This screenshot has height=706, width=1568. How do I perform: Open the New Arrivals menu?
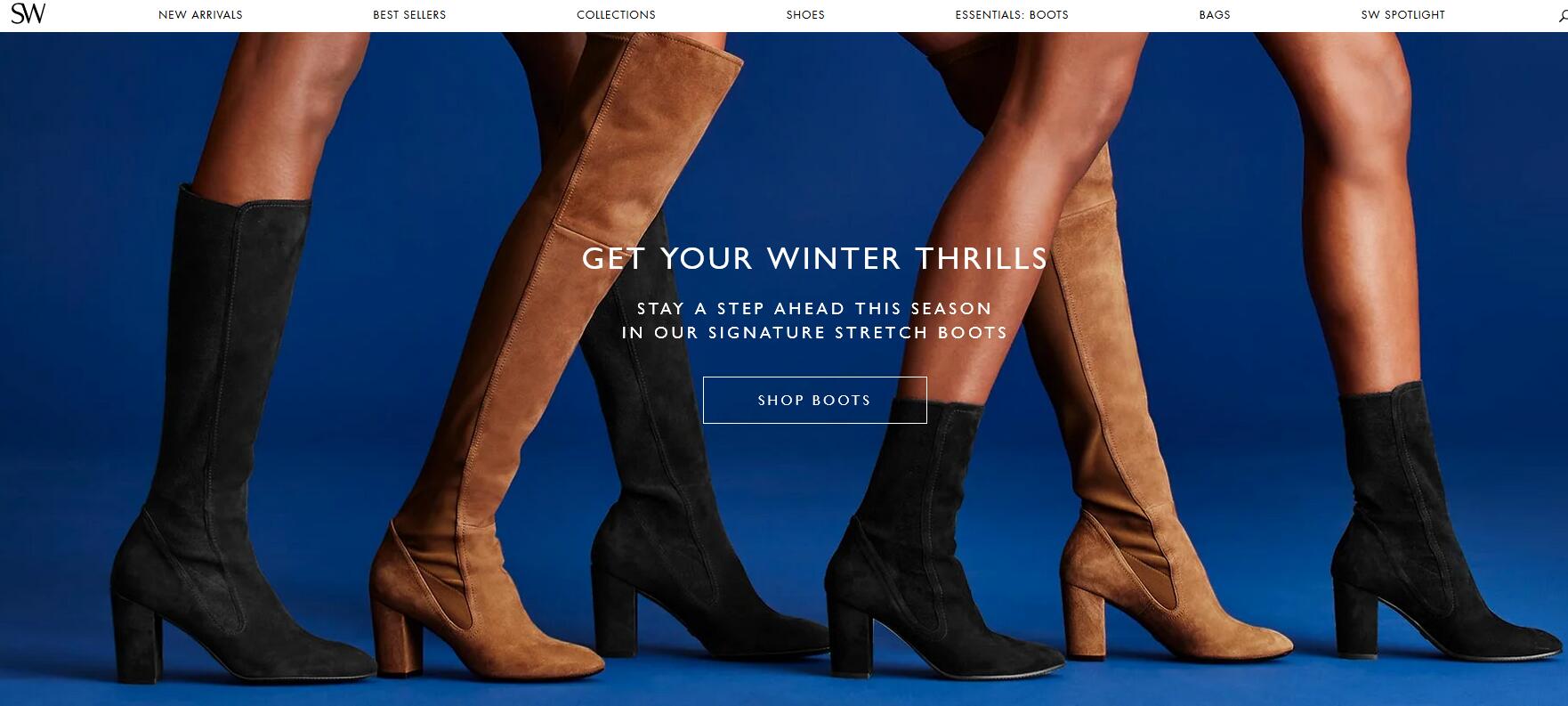click(x=200, y=15)
